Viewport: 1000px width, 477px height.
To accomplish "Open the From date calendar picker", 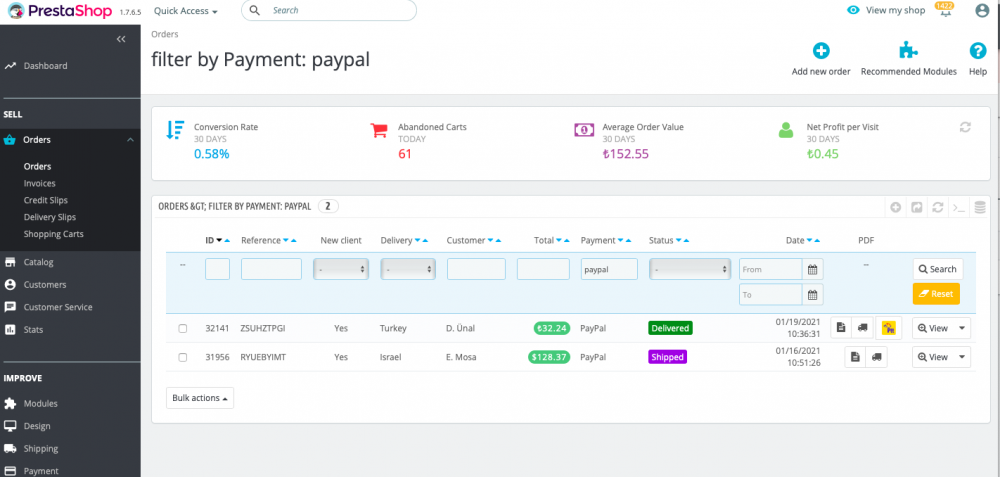I will coord(813,269).
